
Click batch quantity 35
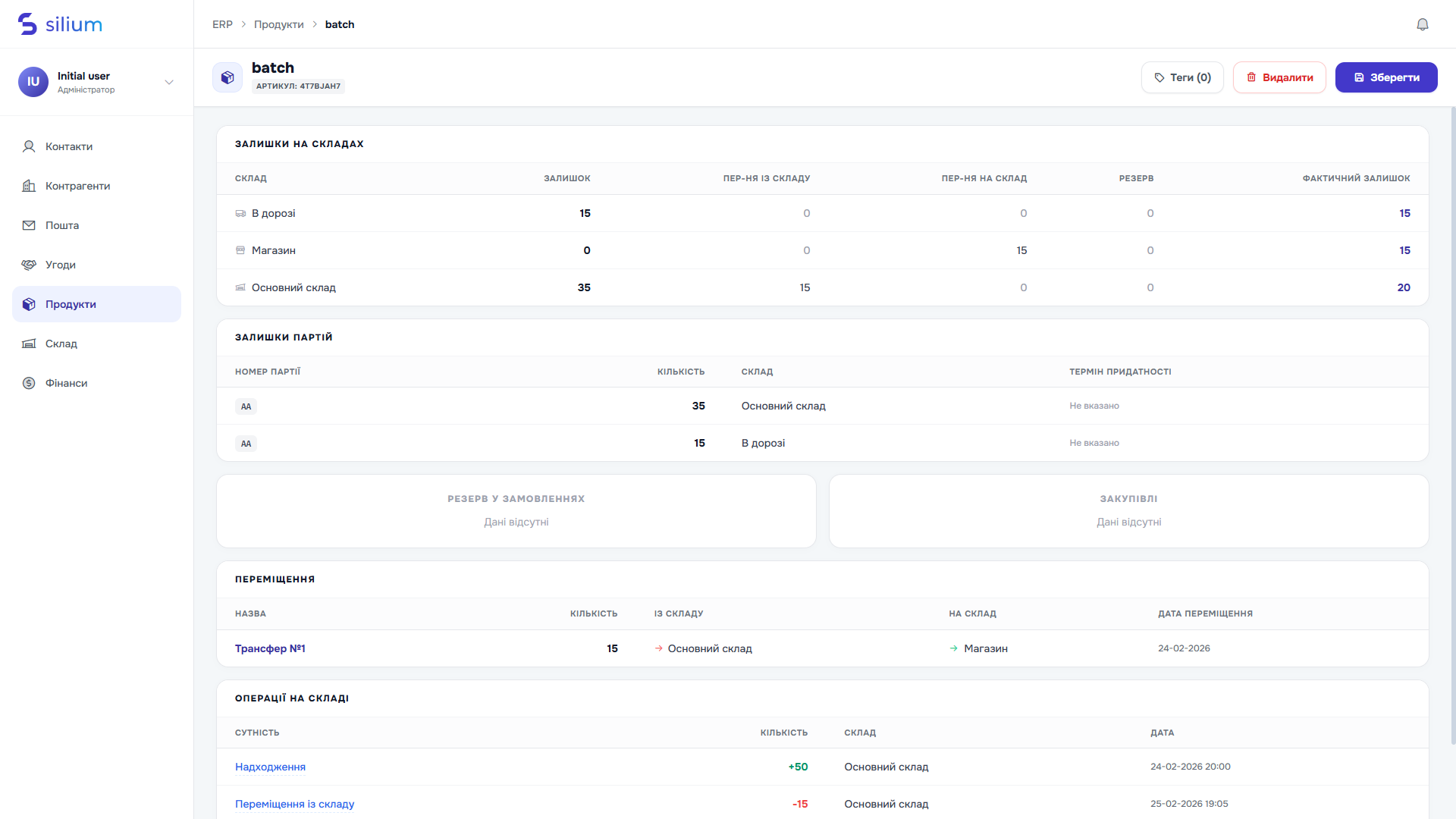click(x=698, y=406)
